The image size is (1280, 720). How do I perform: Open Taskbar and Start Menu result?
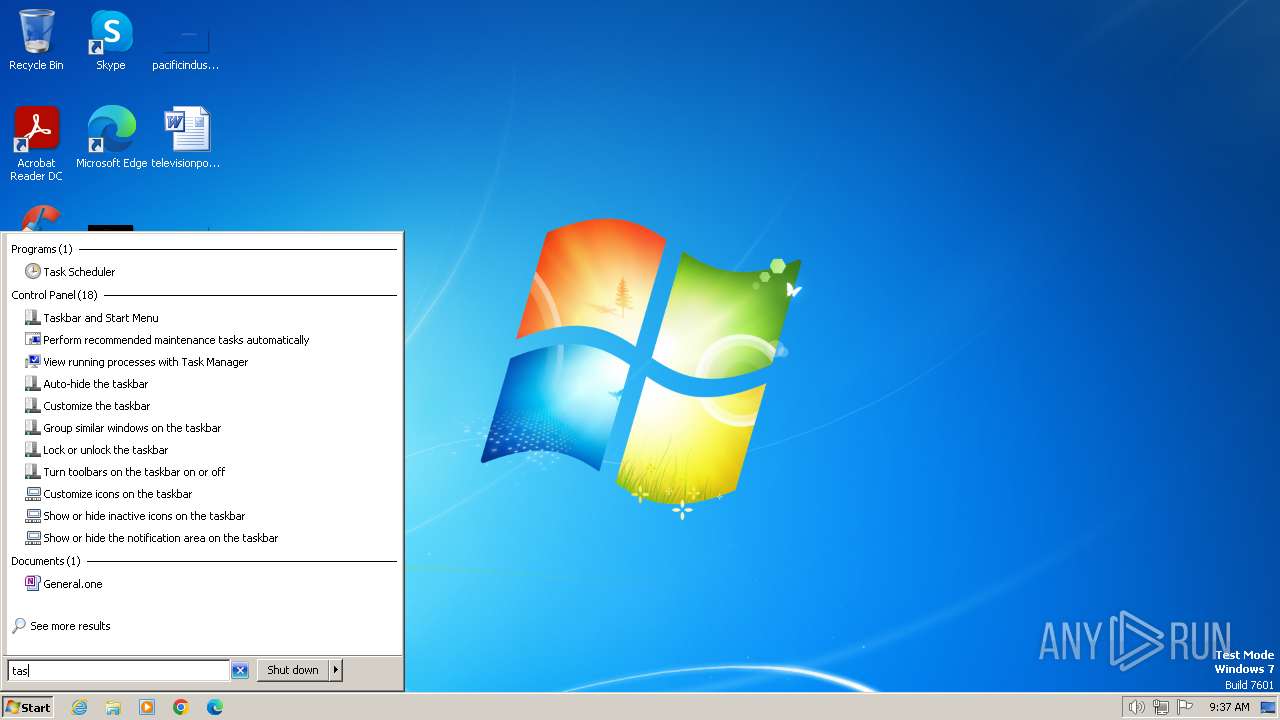tap(100, 318)
